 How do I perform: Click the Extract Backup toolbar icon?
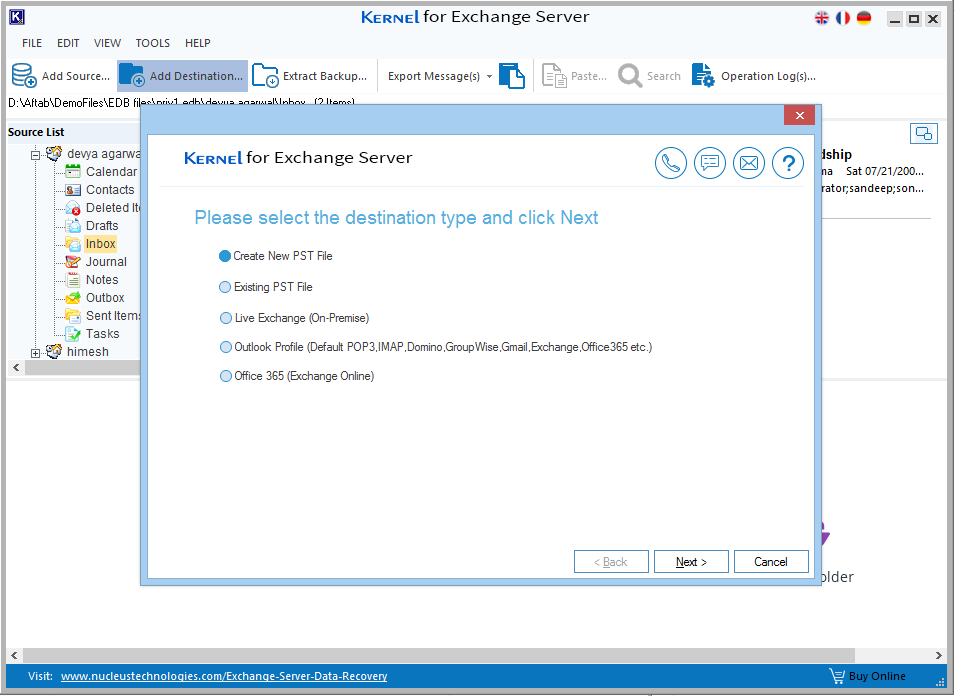(x=265, y=76)
